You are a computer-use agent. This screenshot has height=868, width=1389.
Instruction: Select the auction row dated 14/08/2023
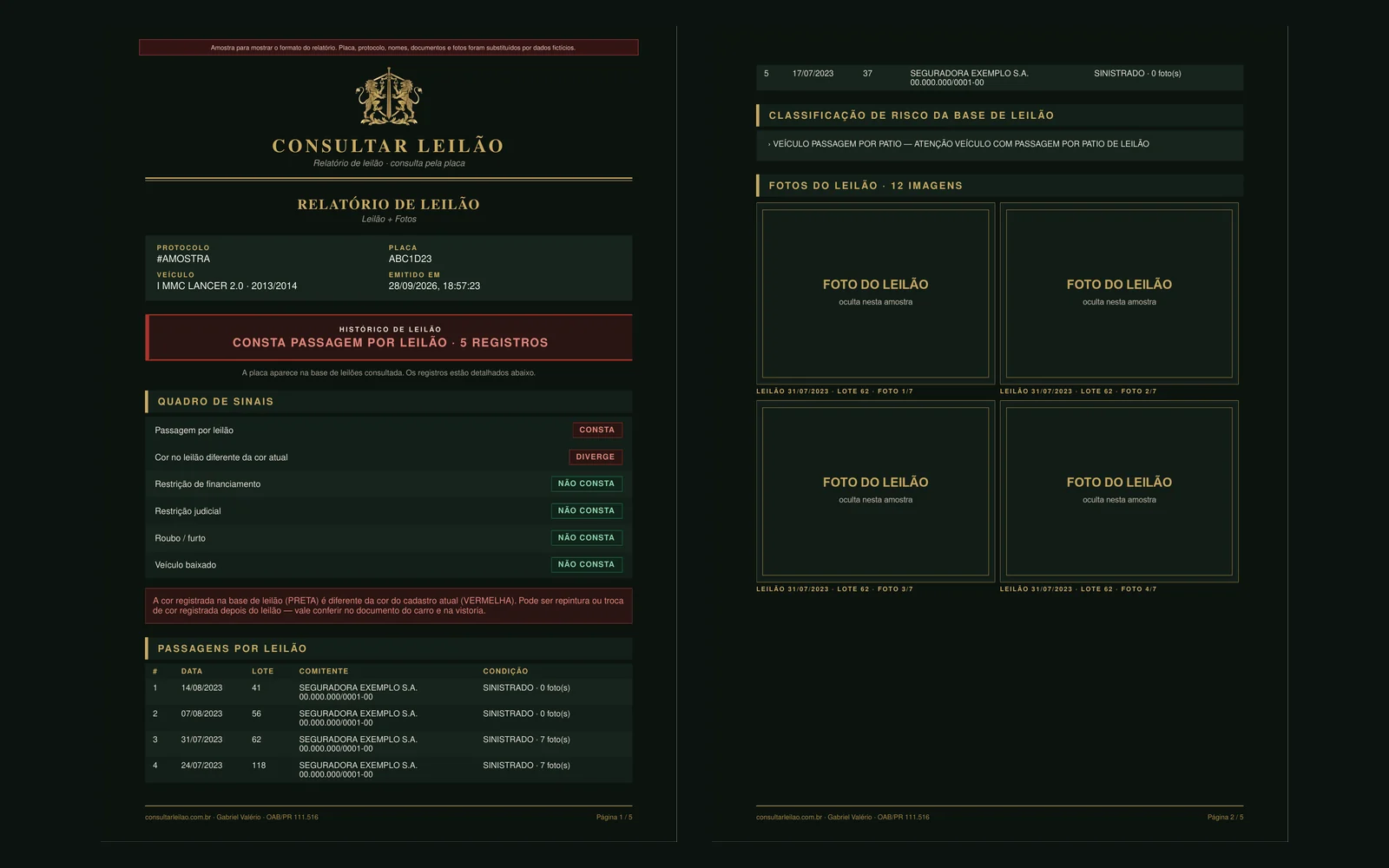[x=389, y=692]
